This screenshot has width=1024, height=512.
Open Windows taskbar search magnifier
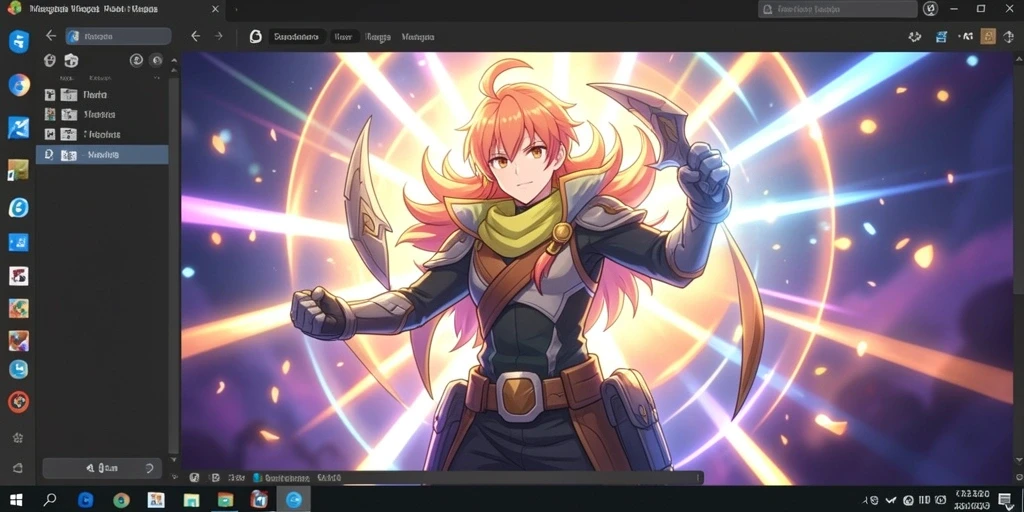pyautogui.click(x=50, y=500)
